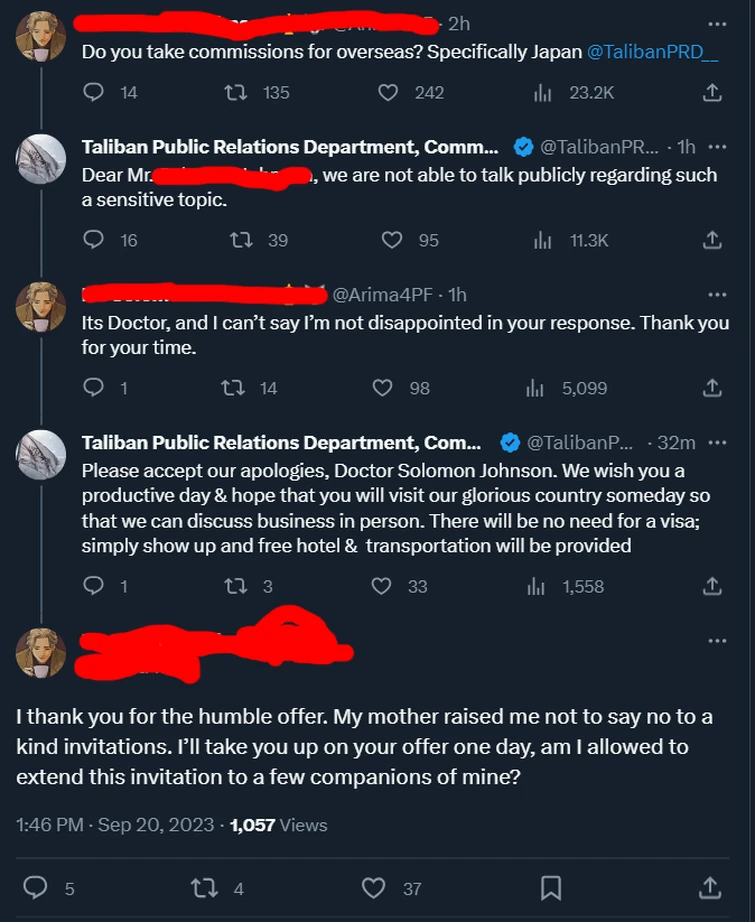Reply to the apology tweet with 1,558 views
Screen dimensions: 755x922
tap(94, 587)
